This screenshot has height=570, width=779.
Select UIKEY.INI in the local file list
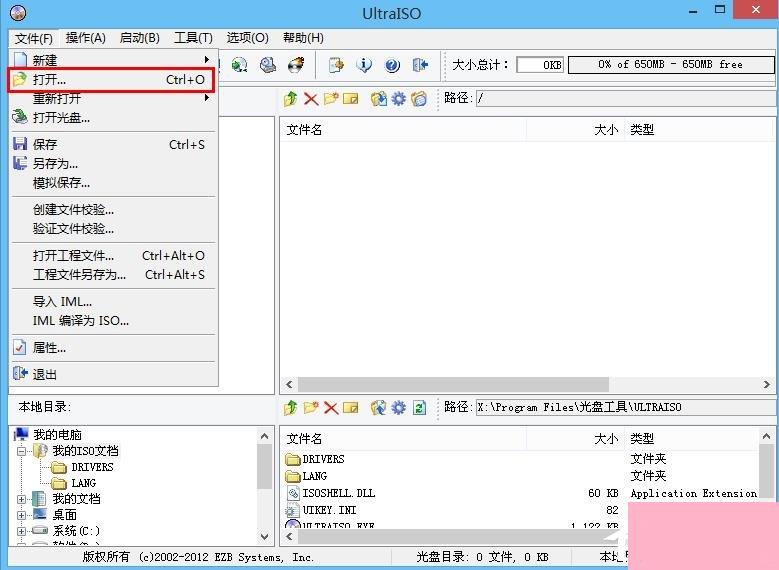tap(329, 510)
